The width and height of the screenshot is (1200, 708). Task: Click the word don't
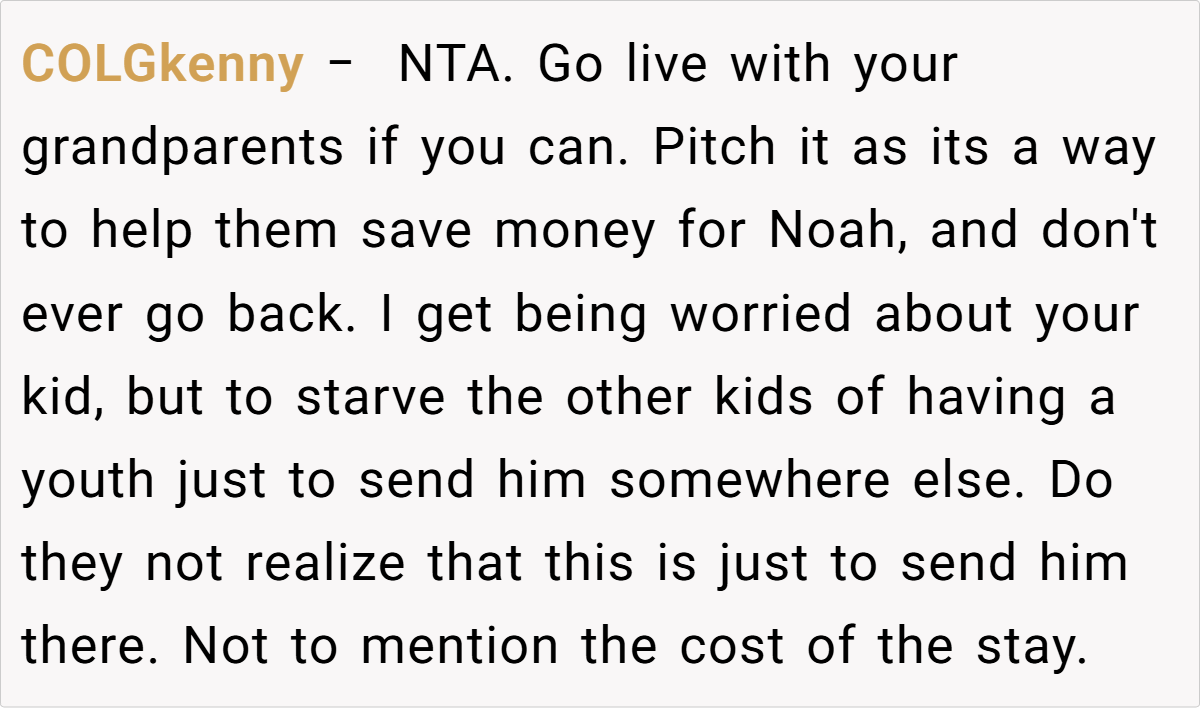1098,232
